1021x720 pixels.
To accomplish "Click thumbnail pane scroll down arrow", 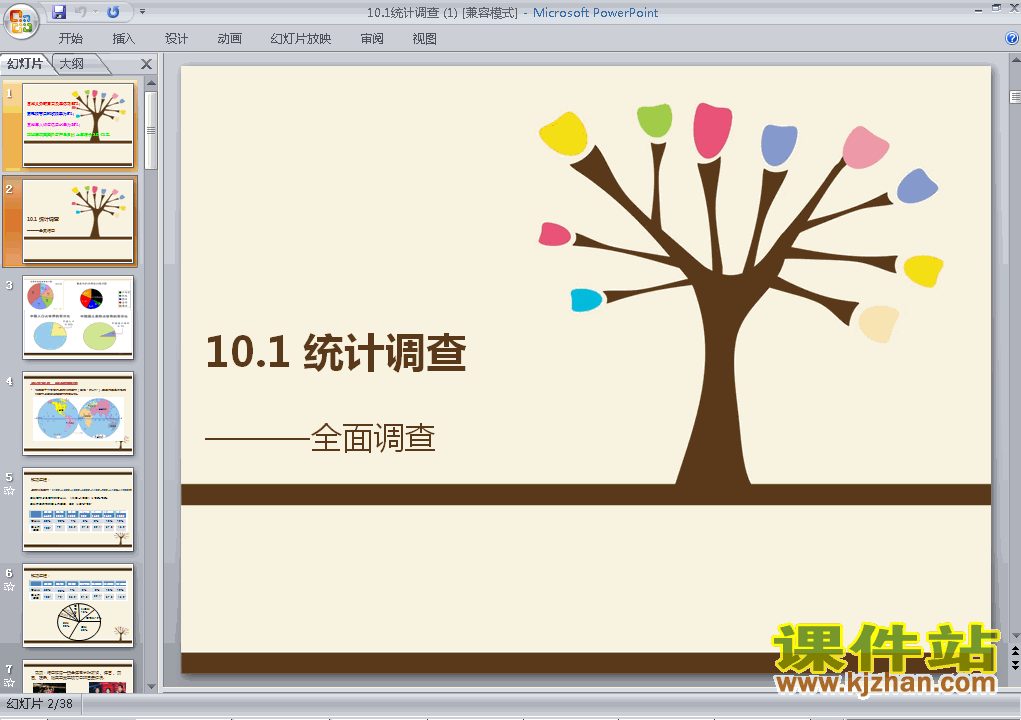I will [x=151, y=686].
